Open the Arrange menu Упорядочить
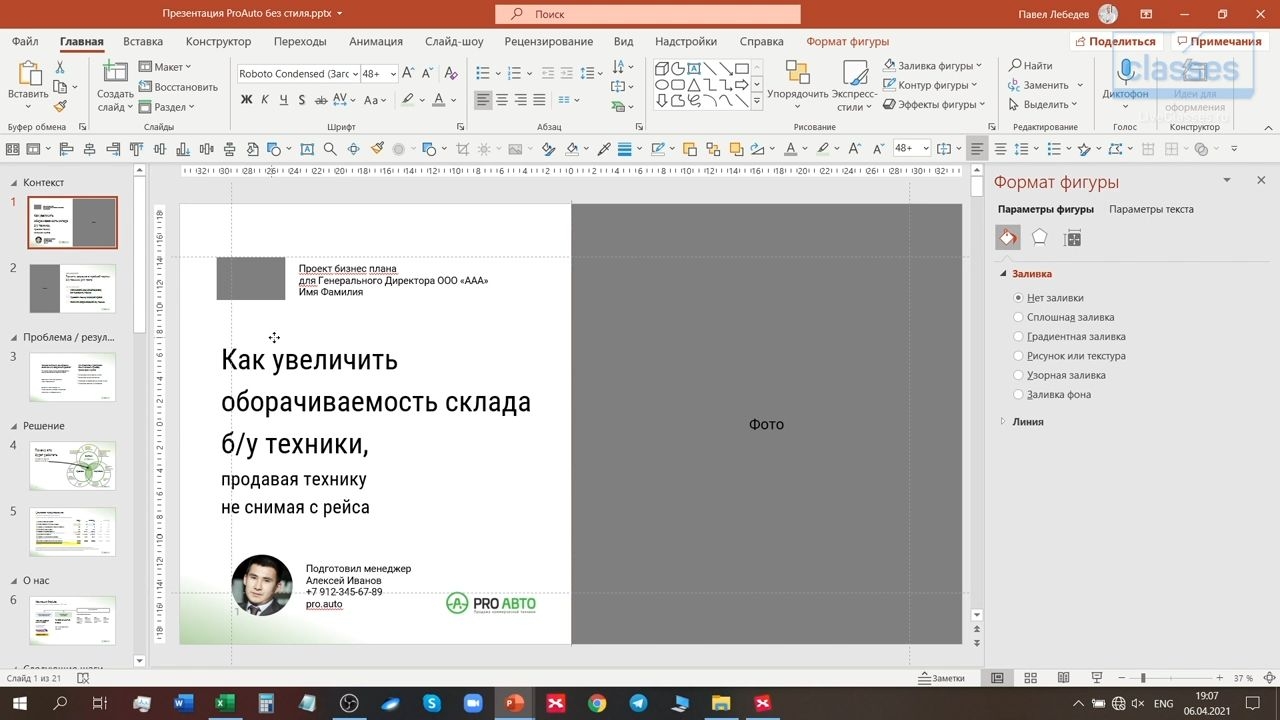Image resolution: width=1280 pixels, height=720 pixels. point(798,84)
